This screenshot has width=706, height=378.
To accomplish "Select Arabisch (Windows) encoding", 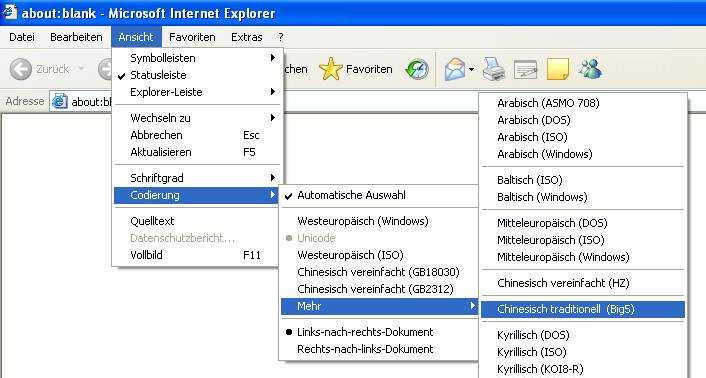I will pyautogui.click(x=583, y=154).
